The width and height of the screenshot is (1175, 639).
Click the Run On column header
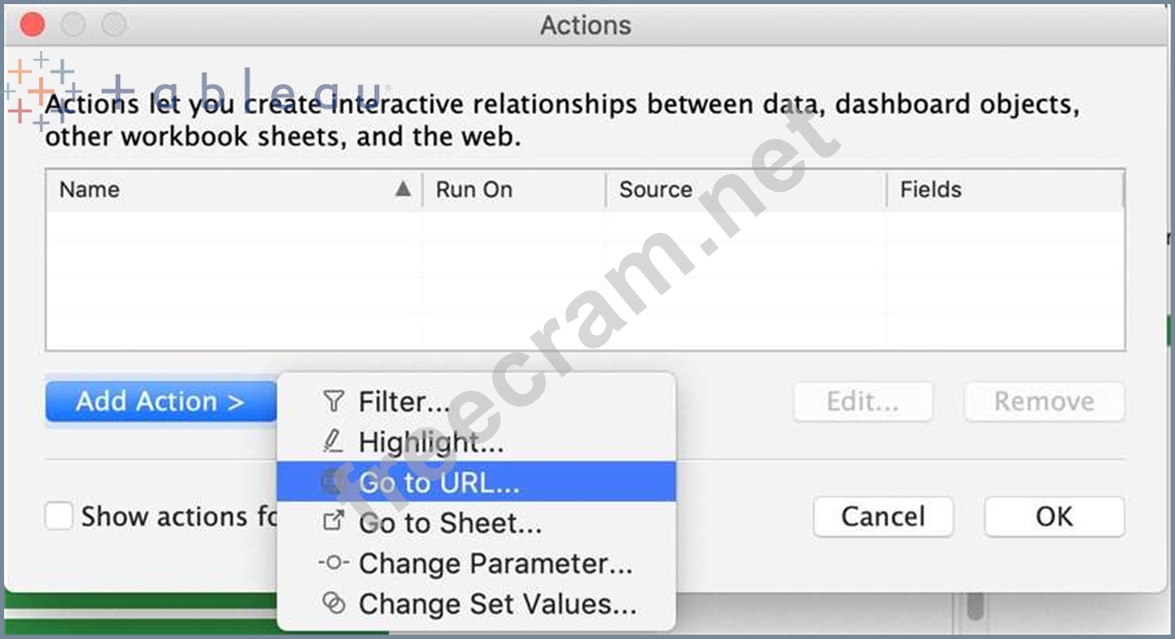coord(474,189)
